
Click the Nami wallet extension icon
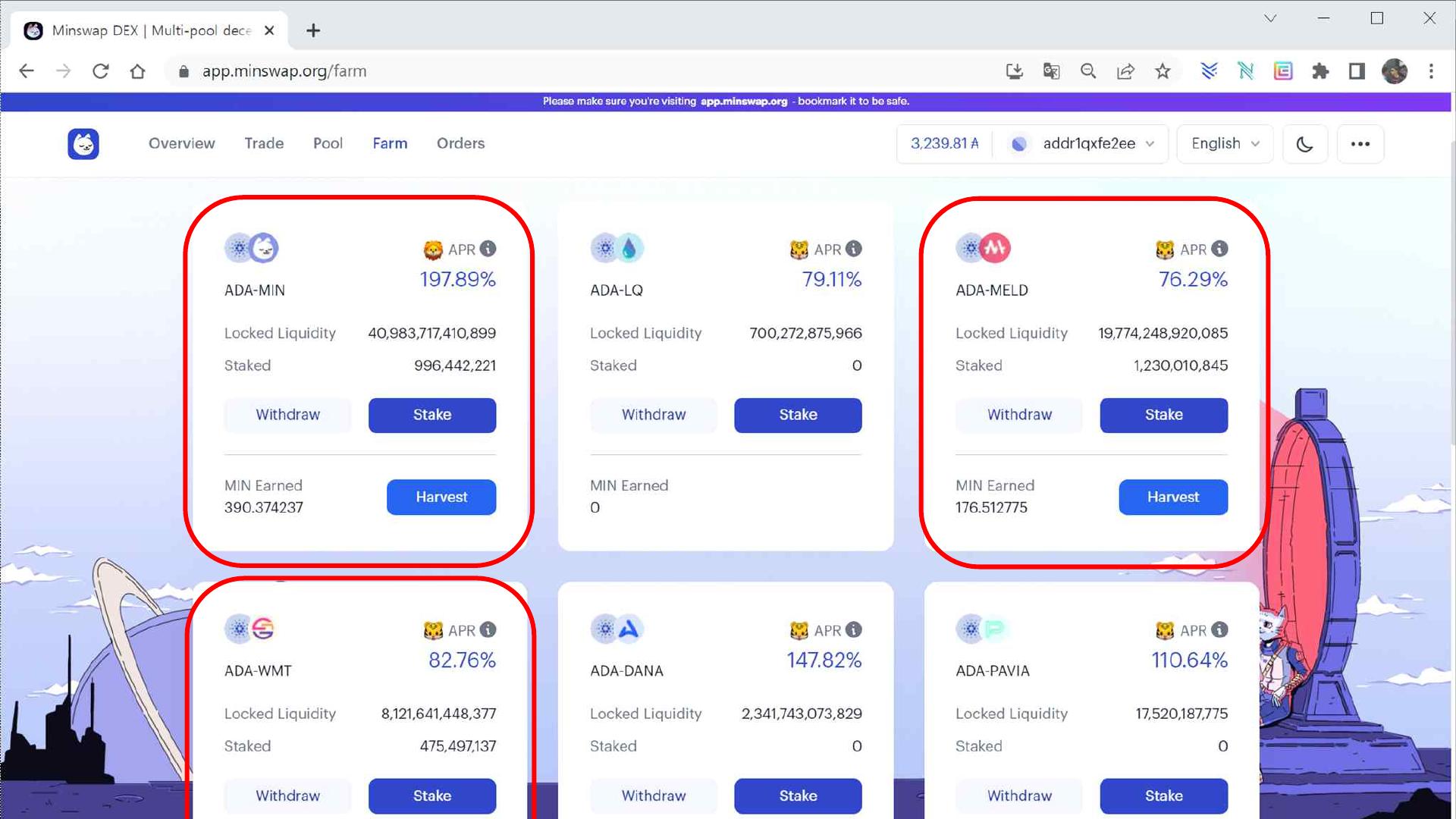(x=1246, y=71)
